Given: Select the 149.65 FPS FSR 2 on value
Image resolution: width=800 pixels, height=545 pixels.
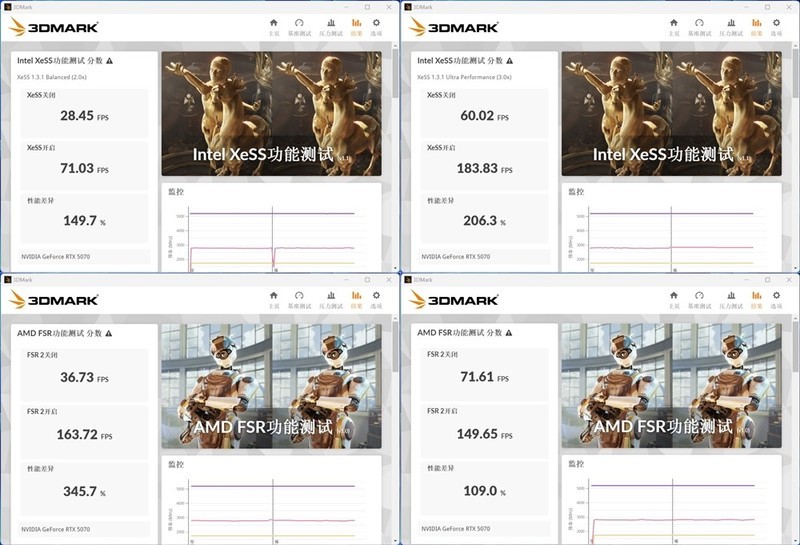Looking at the screenshot, I should point(484,434).
